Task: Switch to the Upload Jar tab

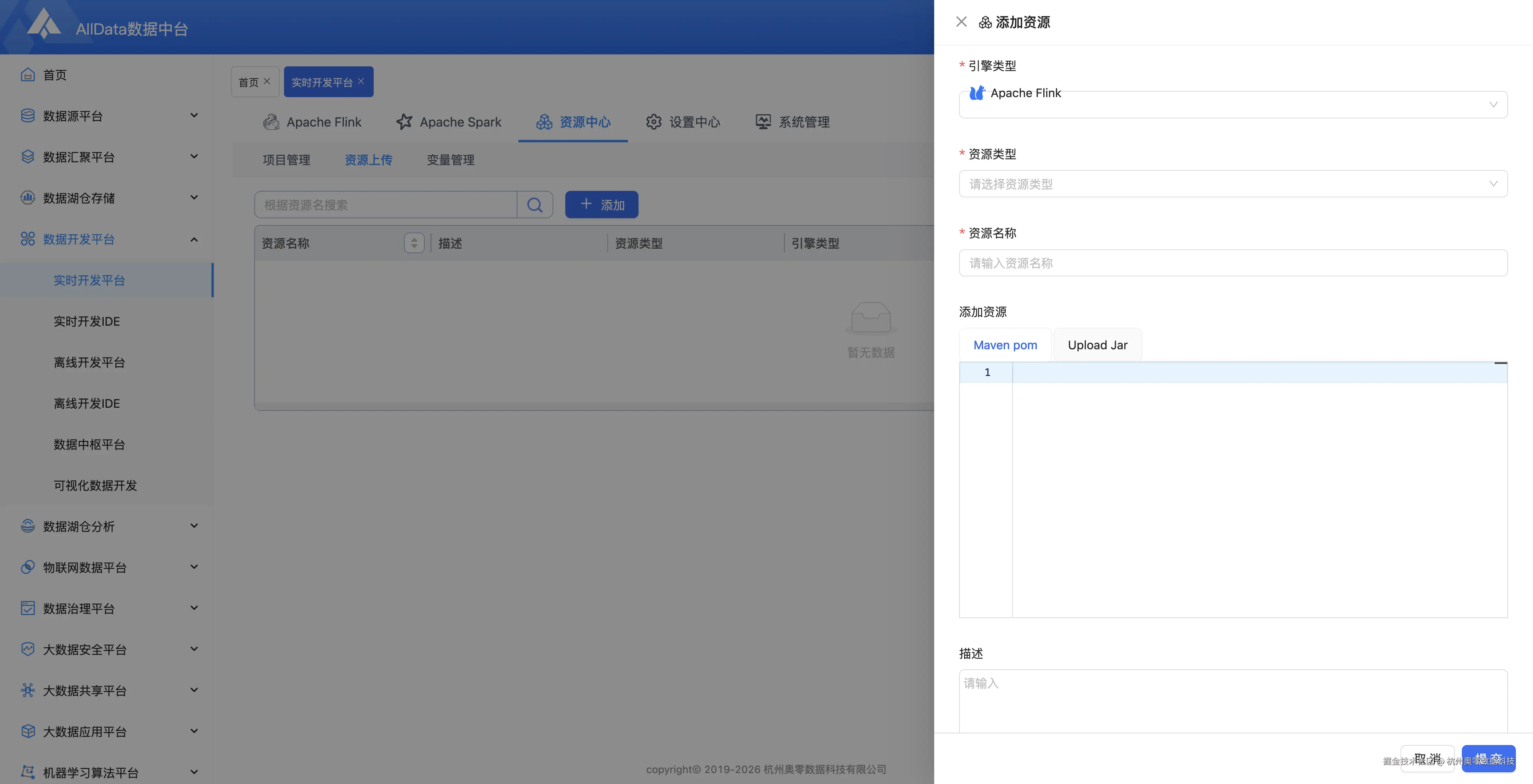Action: tap(1097, 345)
